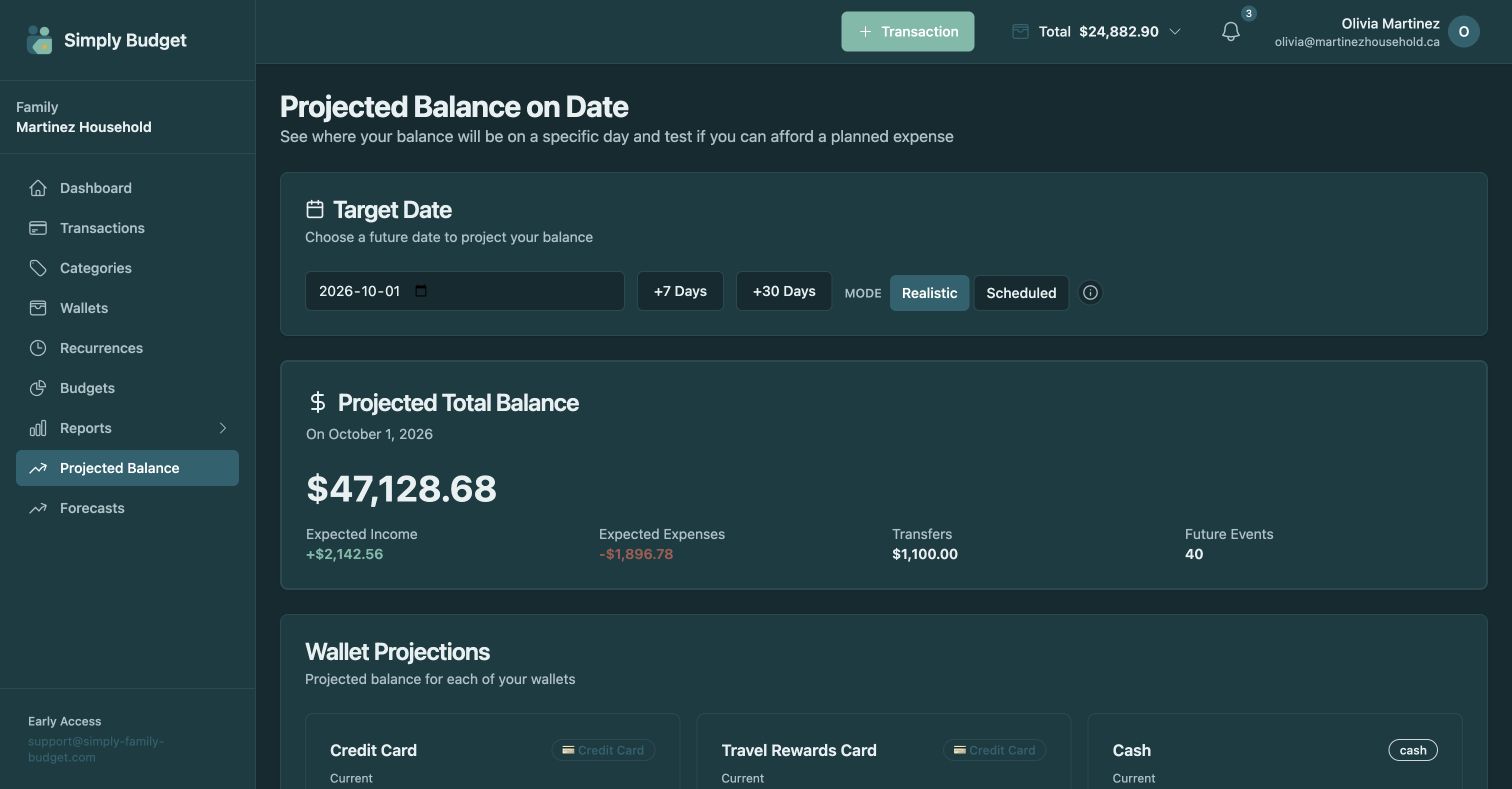Expand the Total balance dropdown chevron
The image size is (1512, 789).
(1175, 32)
